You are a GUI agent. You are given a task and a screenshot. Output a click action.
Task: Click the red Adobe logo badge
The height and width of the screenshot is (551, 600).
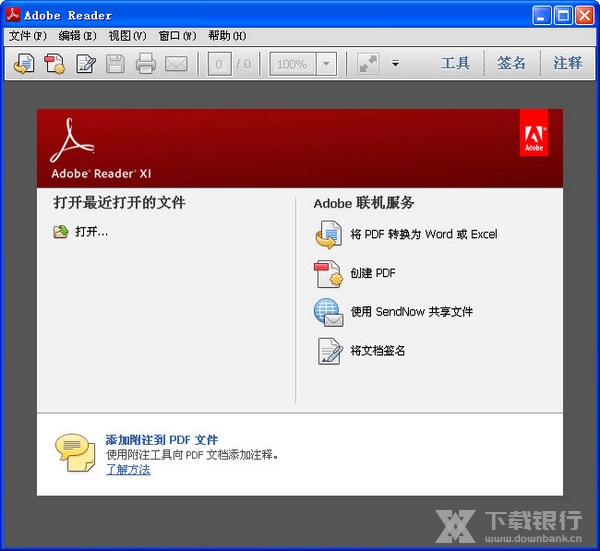tap(533, 132)
